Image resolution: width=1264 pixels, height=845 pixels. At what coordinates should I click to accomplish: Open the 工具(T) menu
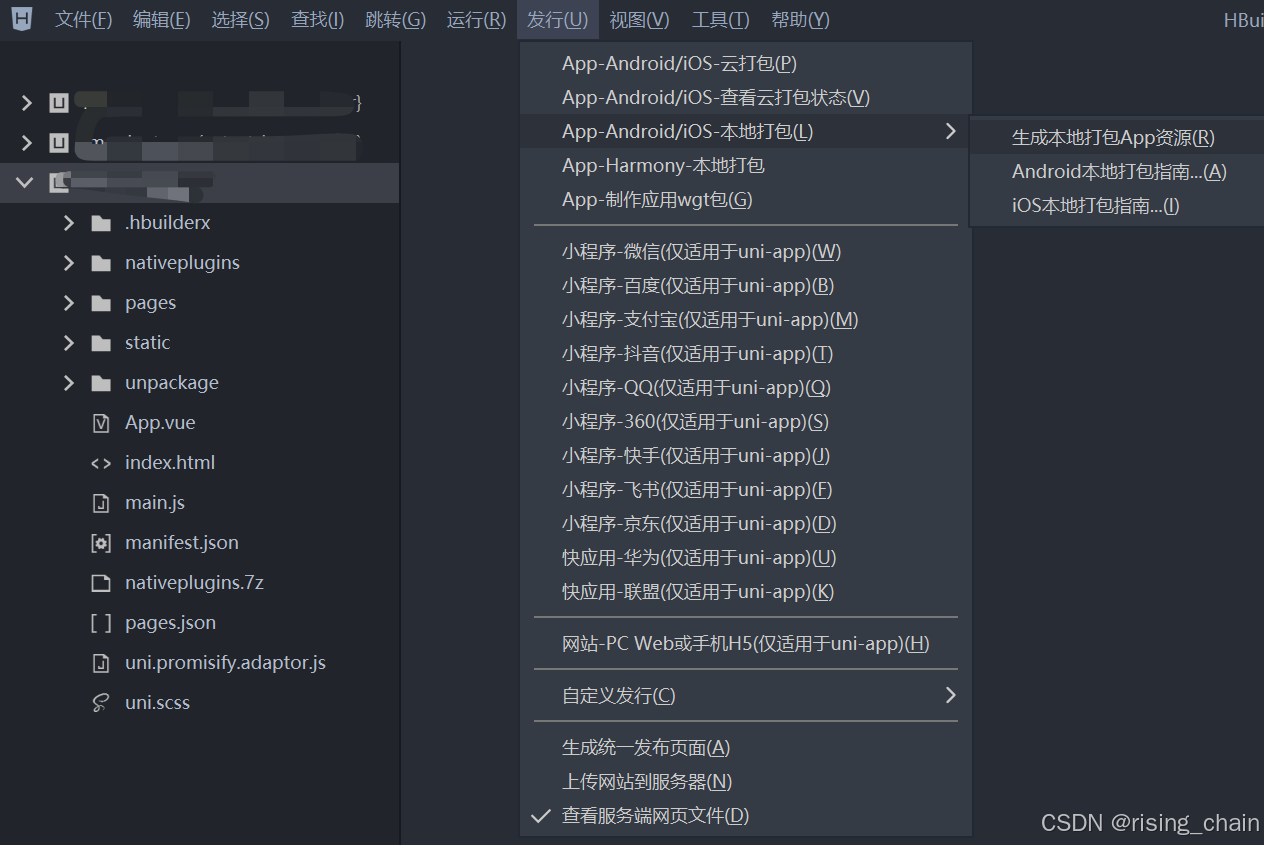(720, 20)
